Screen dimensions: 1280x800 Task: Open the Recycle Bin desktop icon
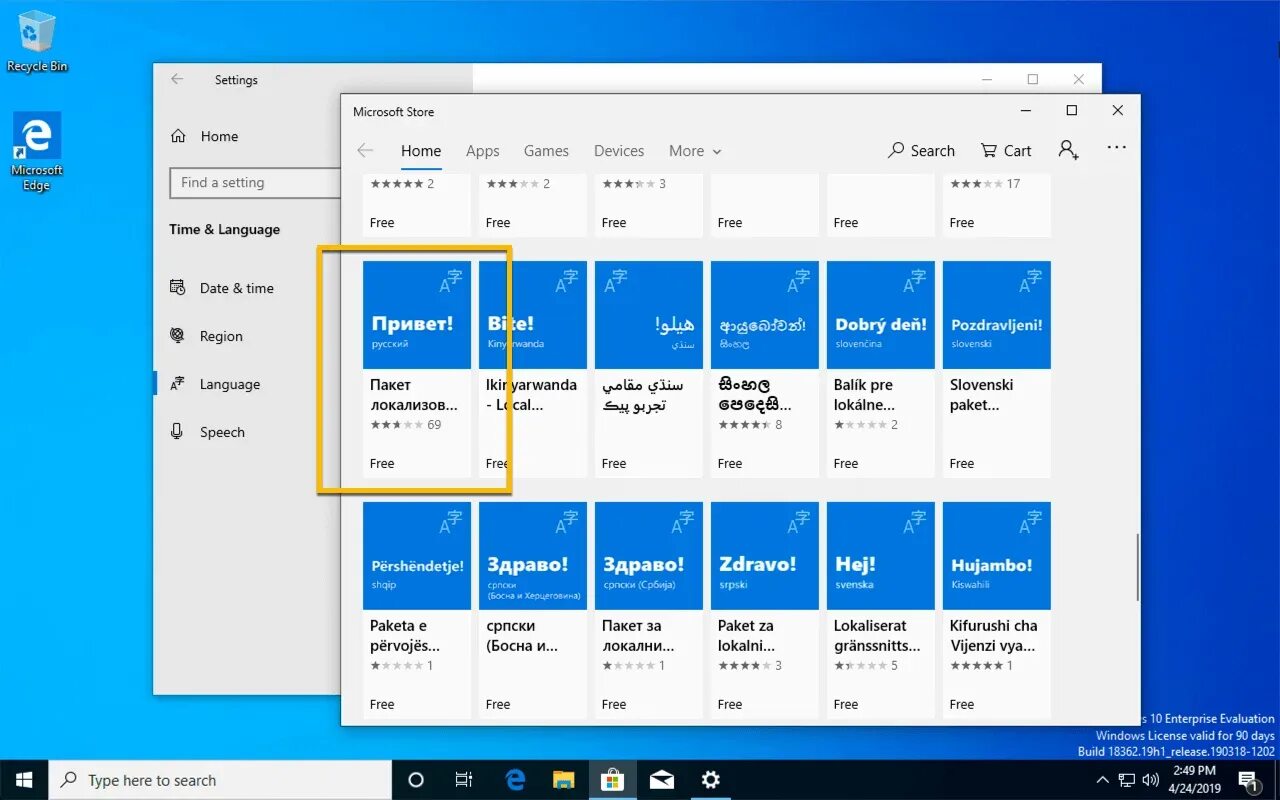coord(37,42)
